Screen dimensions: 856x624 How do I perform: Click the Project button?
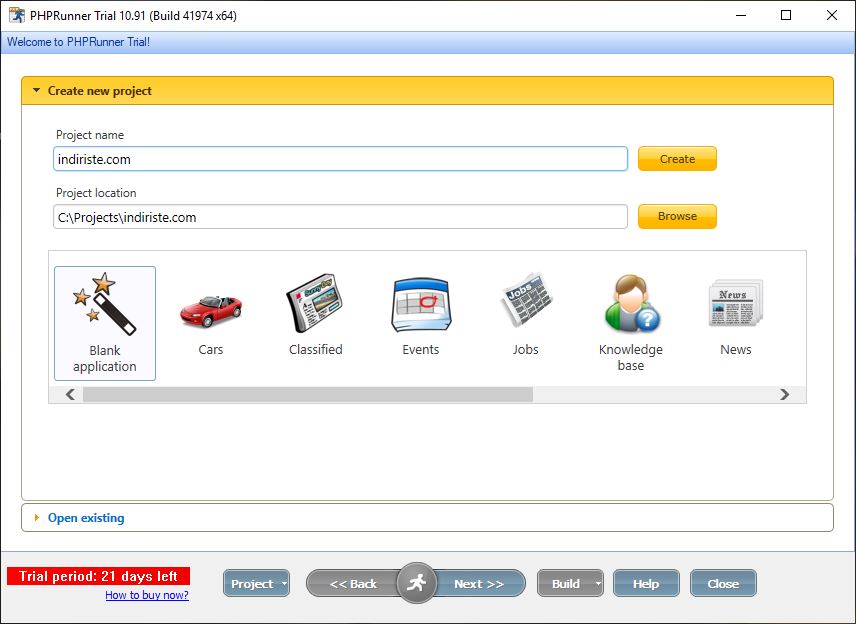pos(252,584)
